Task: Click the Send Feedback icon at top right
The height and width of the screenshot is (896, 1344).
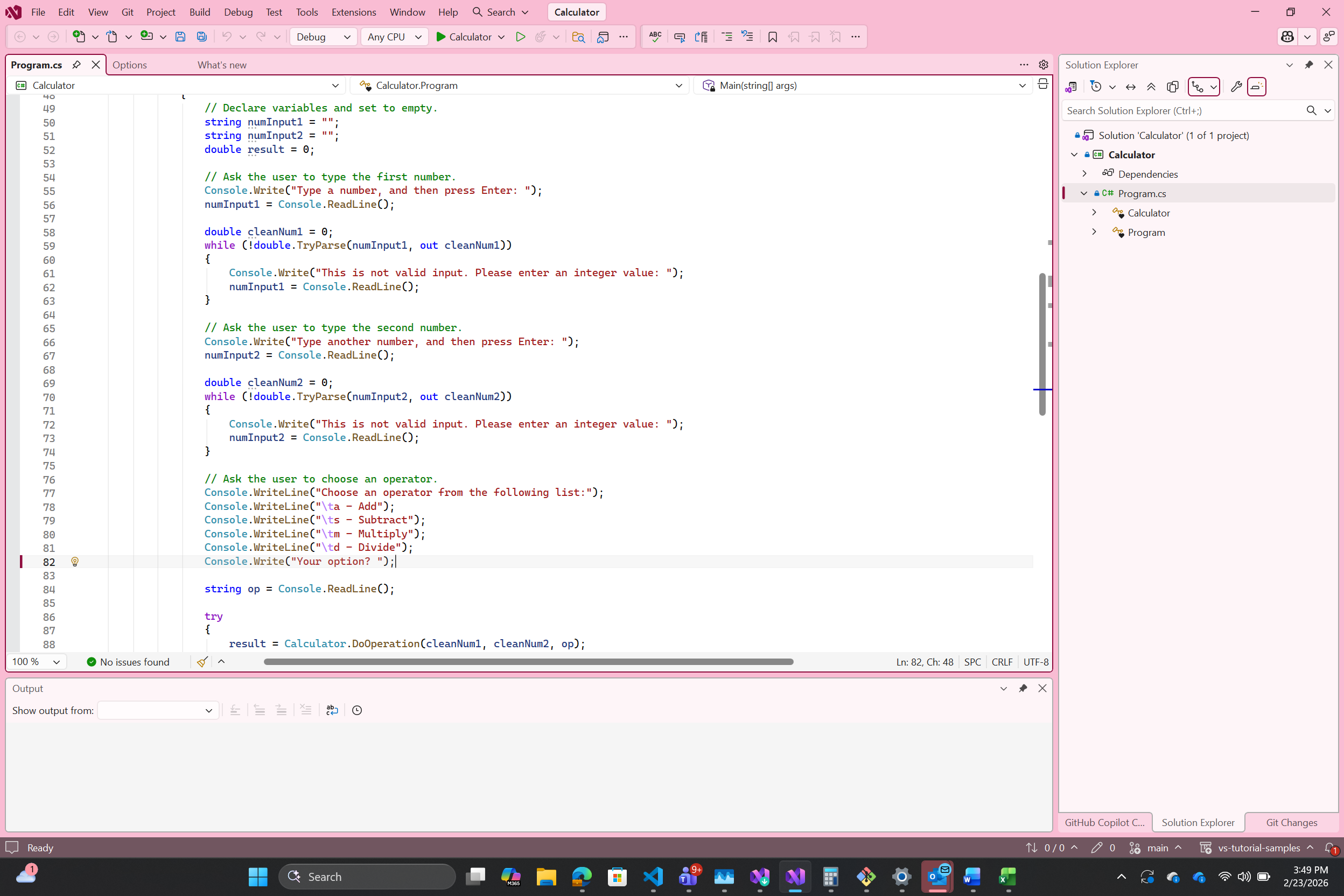Action: pos(1329,37)
